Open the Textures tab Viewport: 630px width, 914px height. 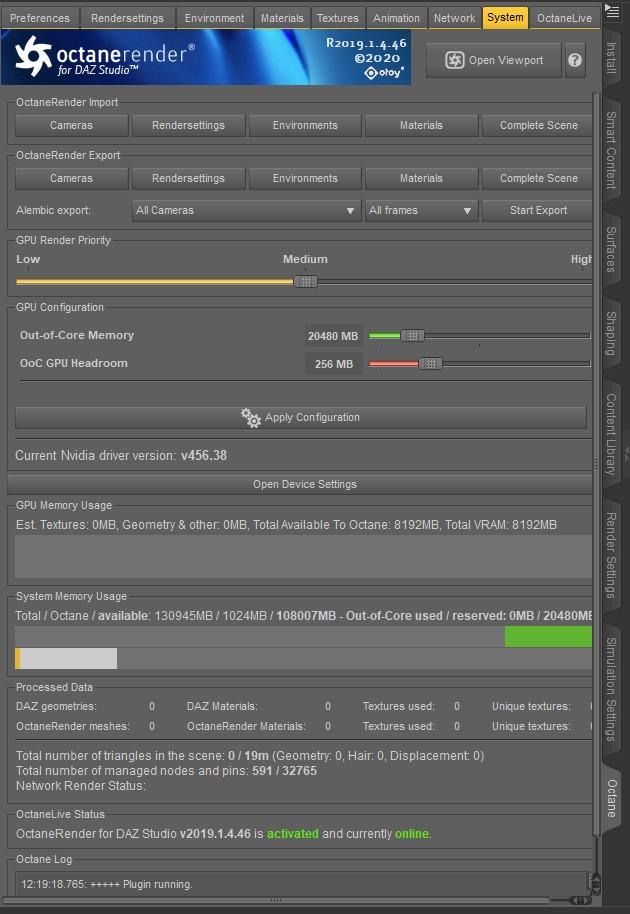(x=337, y=18)
